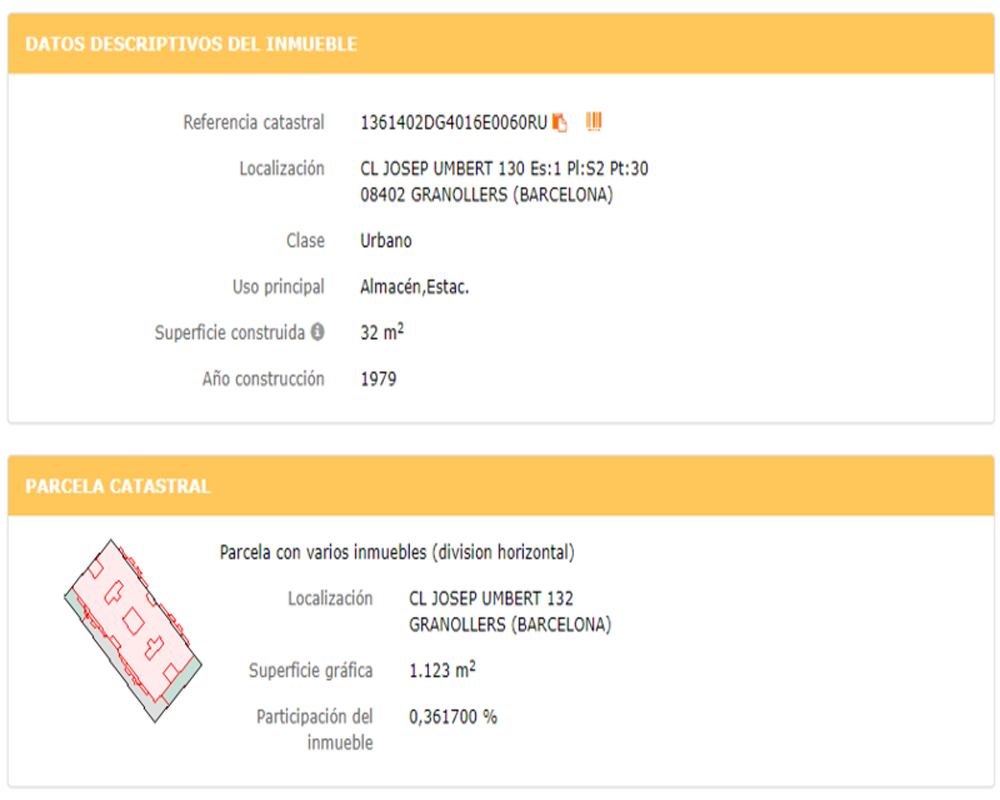Click the division horizontal parcel description

pyautogui.click(x=397, y=552)
